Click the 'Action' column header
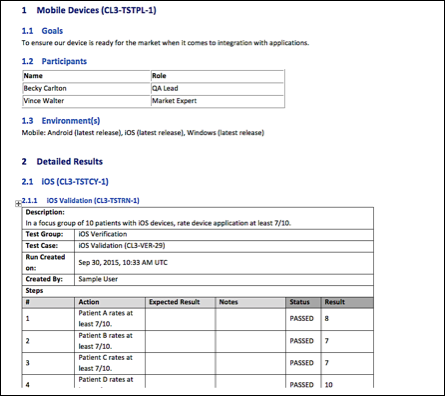445x396 pixels. click(110, 302)
